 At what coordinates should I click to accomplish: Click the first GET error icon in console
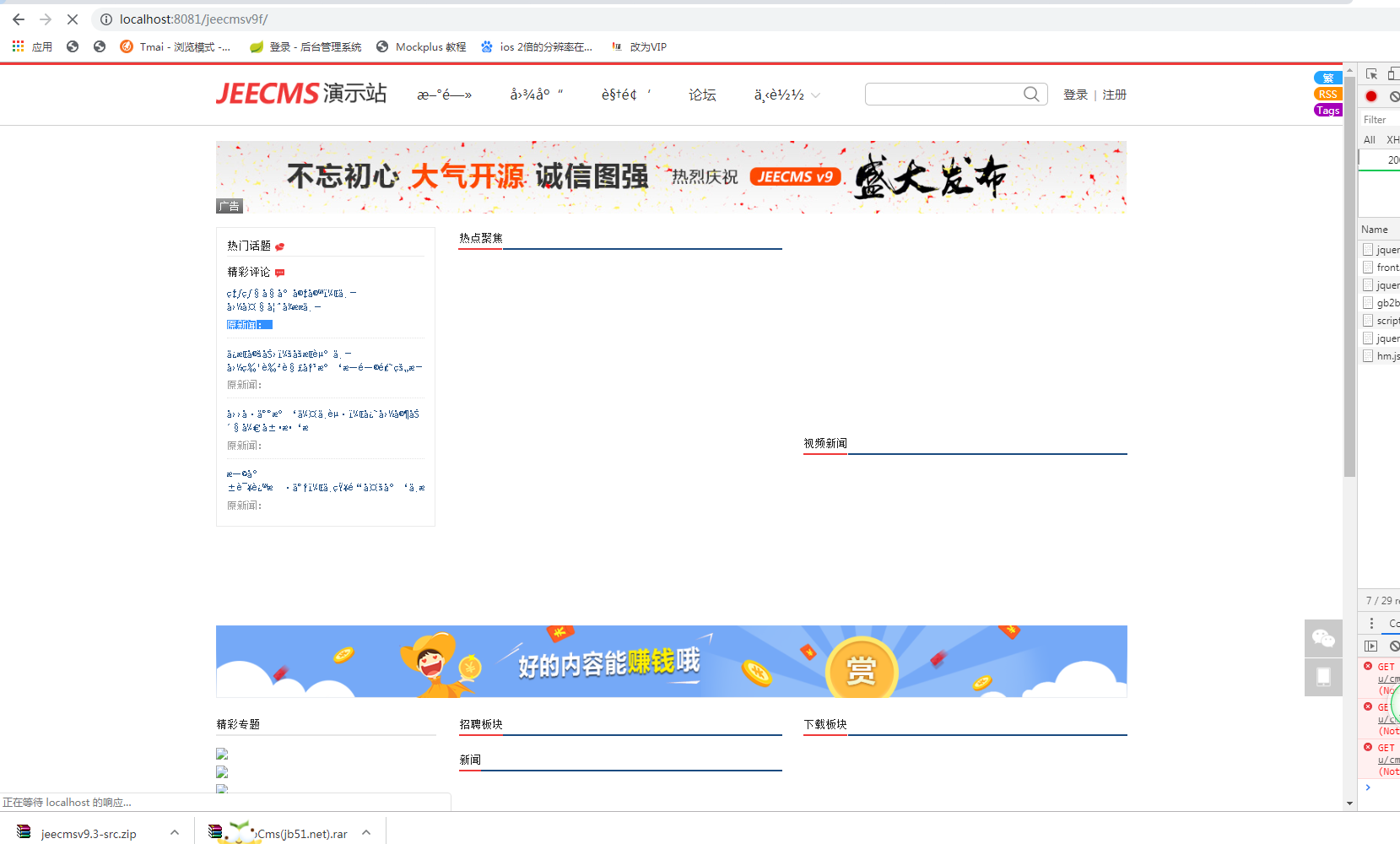(1368, 667)
